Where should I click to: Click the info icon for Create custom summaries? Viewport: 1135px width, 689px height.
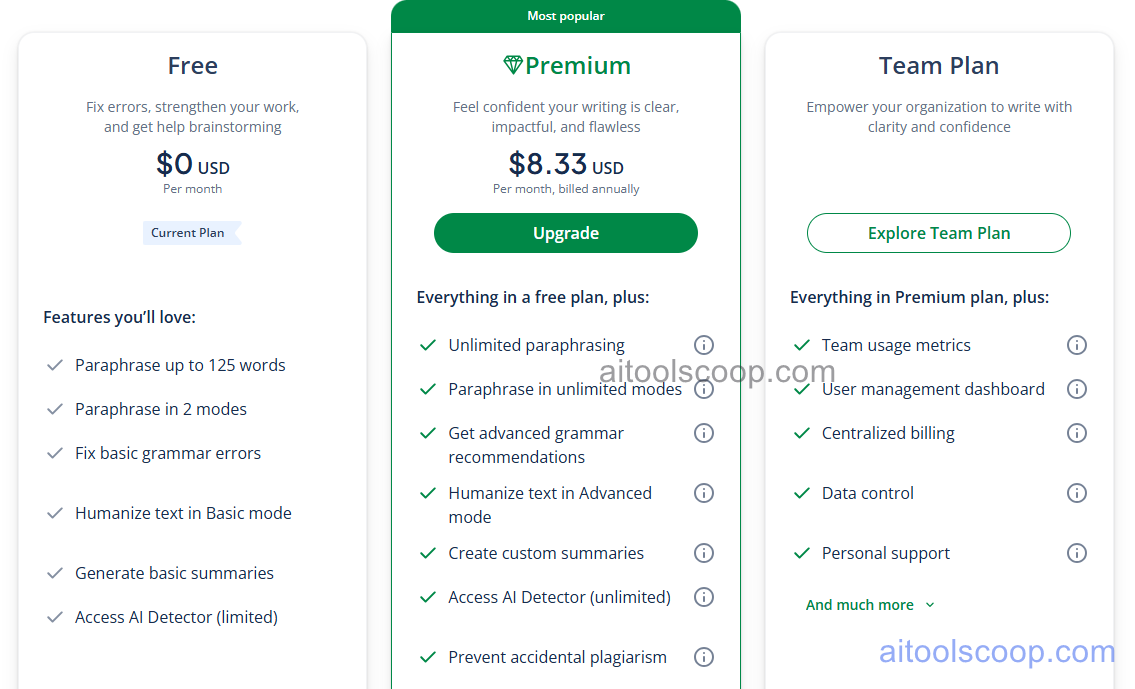click(x=704, y=553)
